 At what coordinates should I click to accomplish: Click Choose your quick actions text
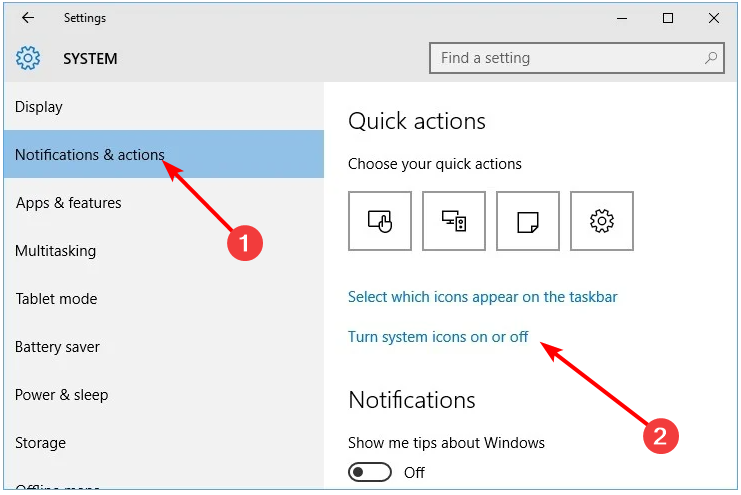point(435,164)
